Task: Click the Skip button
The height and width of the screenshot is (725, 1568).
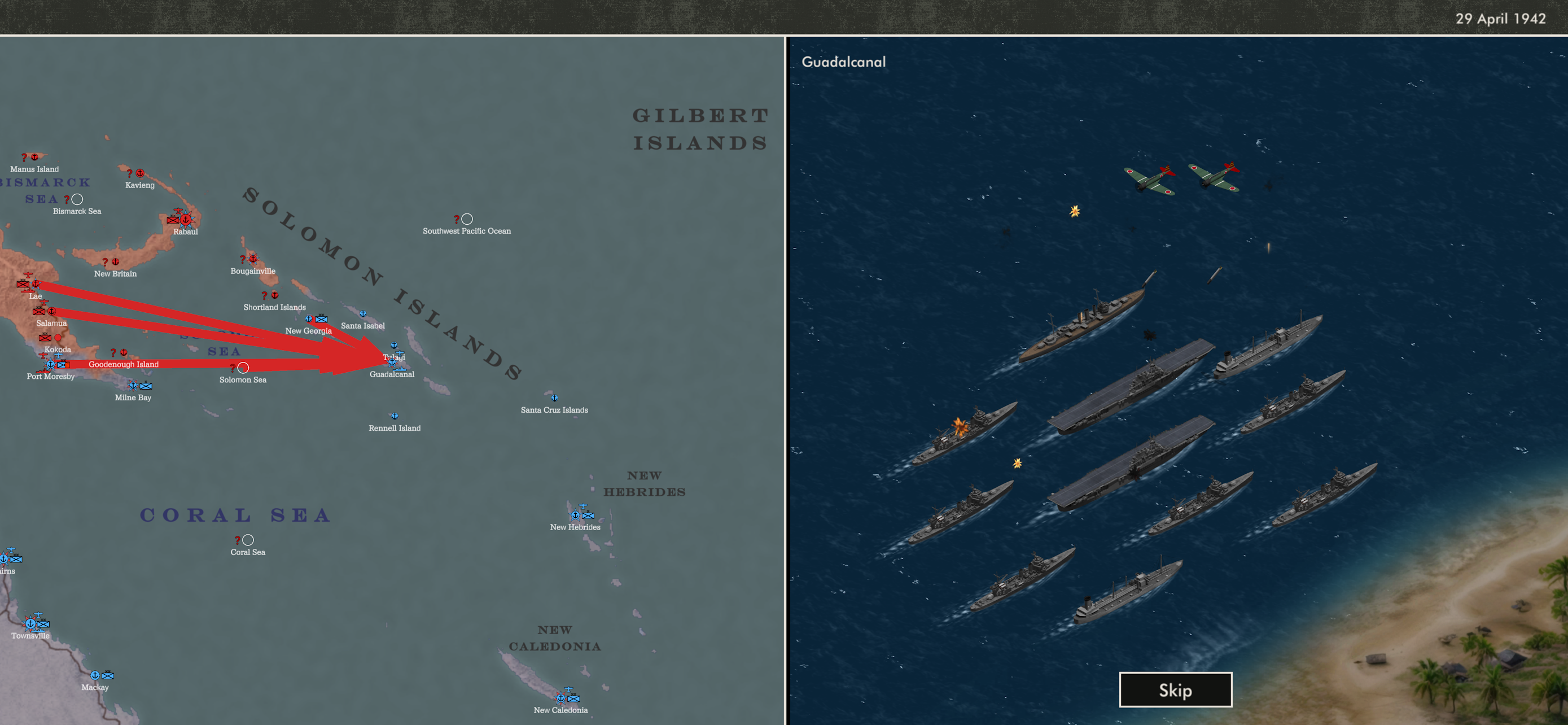Action: 1175,689
